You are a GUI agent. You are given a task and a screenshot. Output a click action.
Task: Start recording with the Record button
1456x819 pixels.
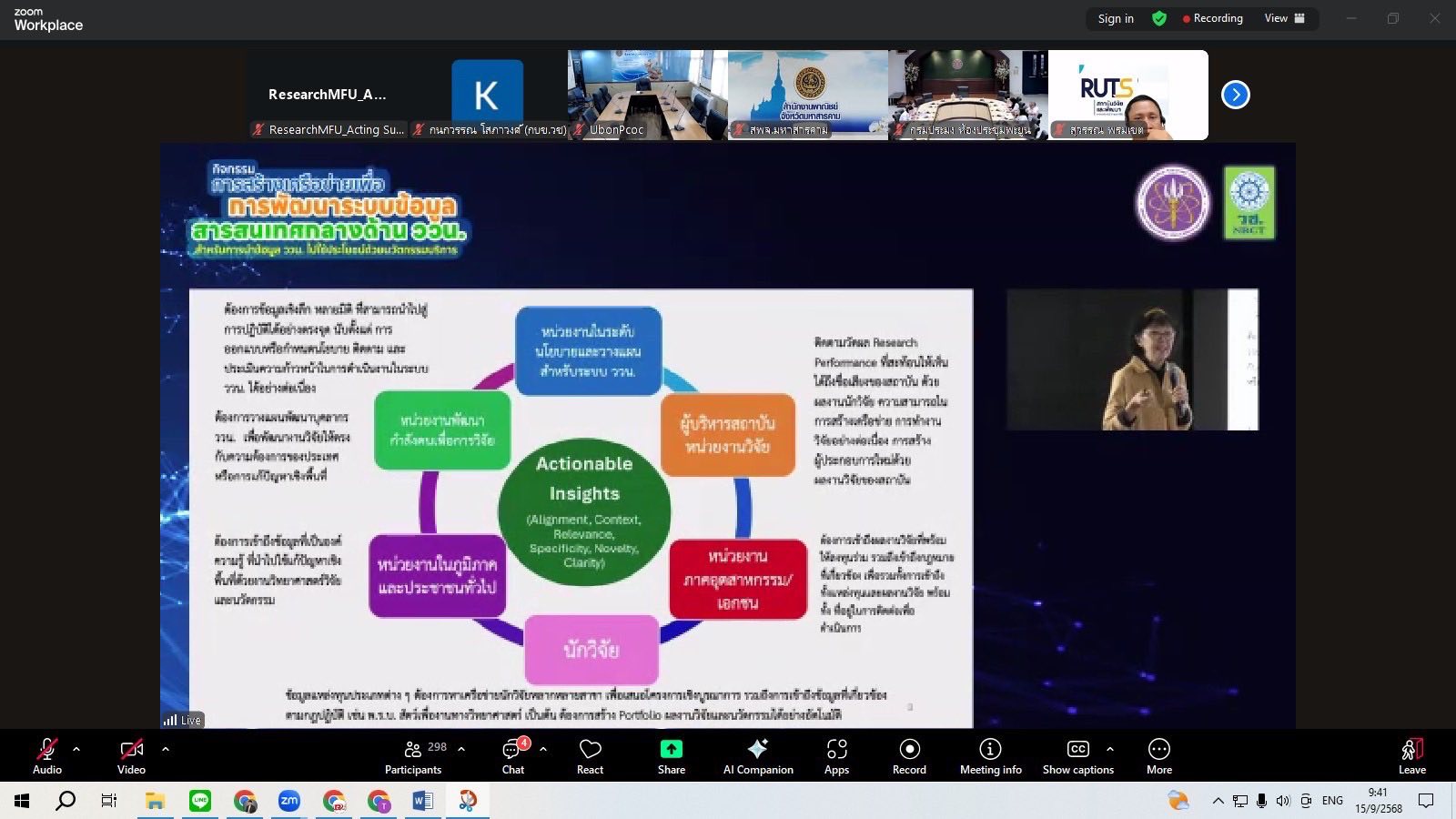pos(909,754)
